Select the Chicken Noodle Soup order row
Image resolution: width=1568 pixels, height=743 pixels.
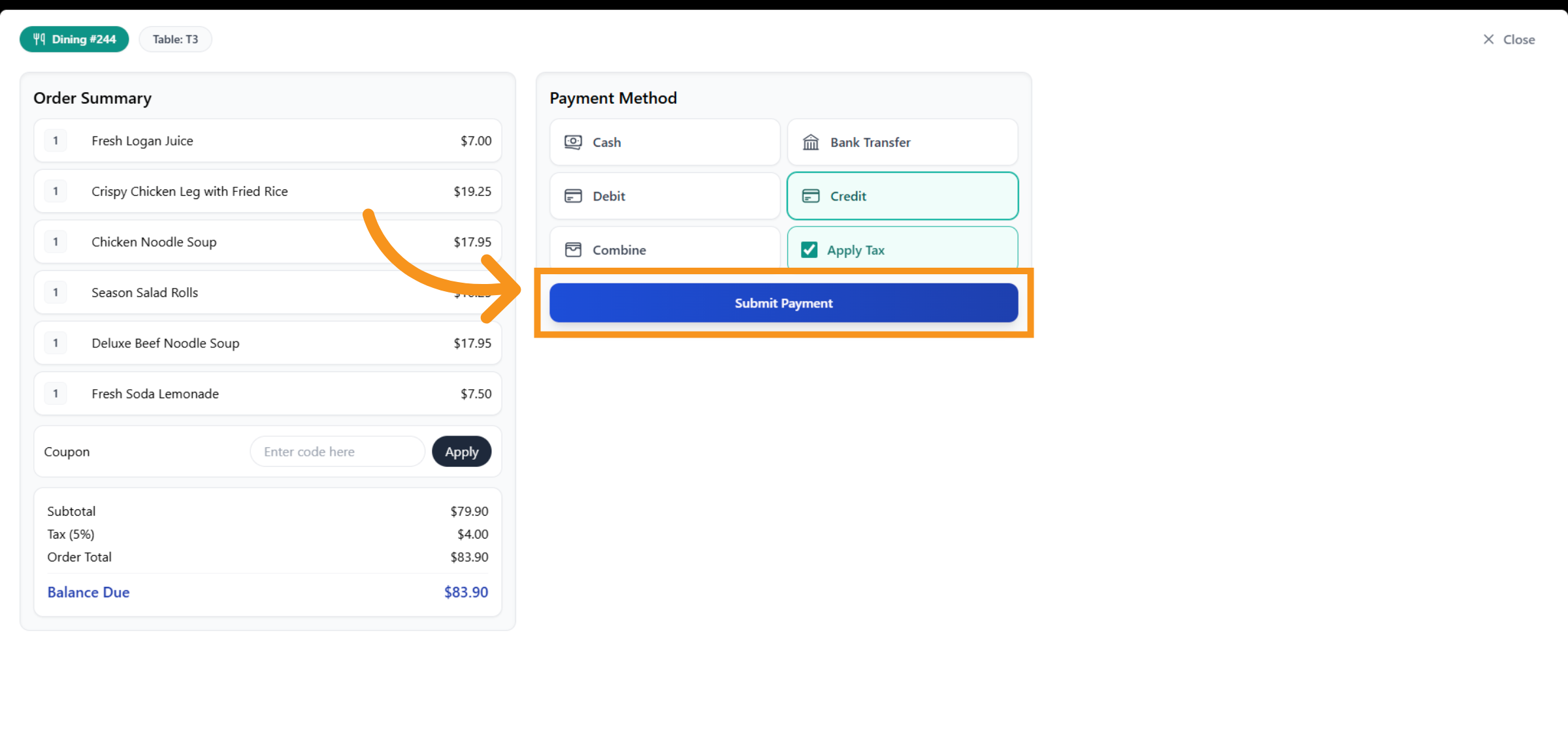[267, 242]
